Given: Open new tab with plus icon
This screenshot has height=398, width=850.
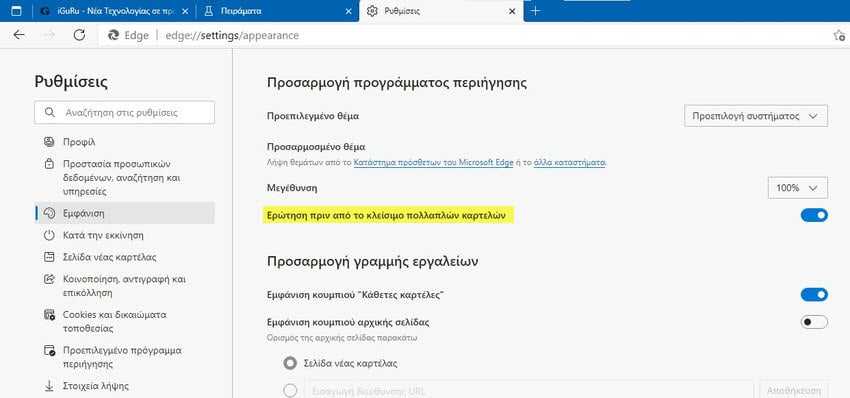Looking at the screenshot, I should tap(535, 11).
